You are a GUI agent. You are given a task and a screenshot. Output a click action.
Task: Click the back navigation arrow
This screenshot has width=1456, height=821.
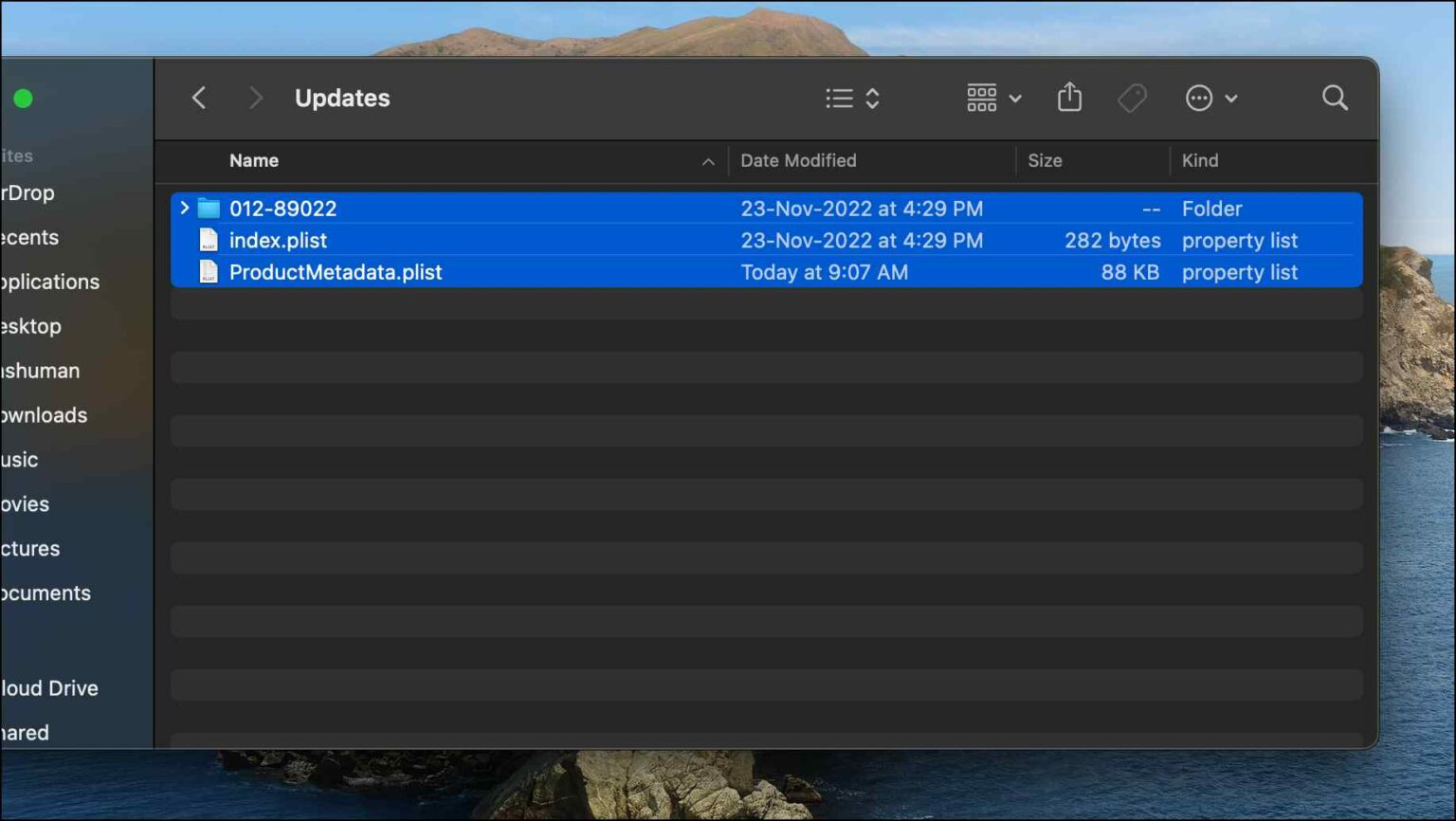[199, 98]
